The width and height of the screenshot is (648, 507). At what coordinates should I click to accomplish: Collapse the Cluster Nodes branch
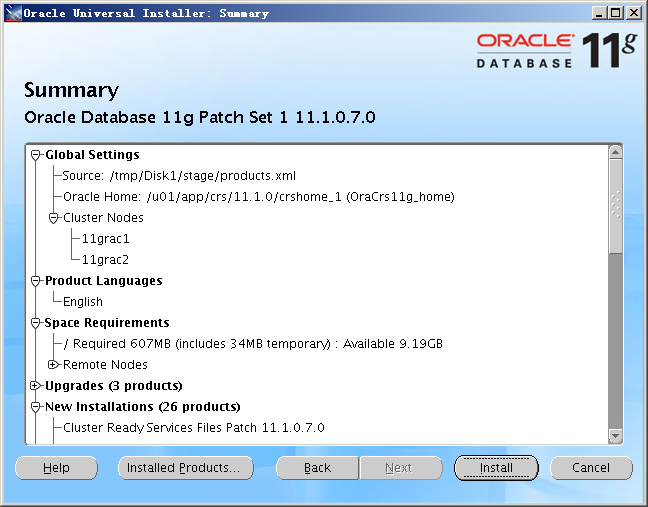tap(54, 218)
